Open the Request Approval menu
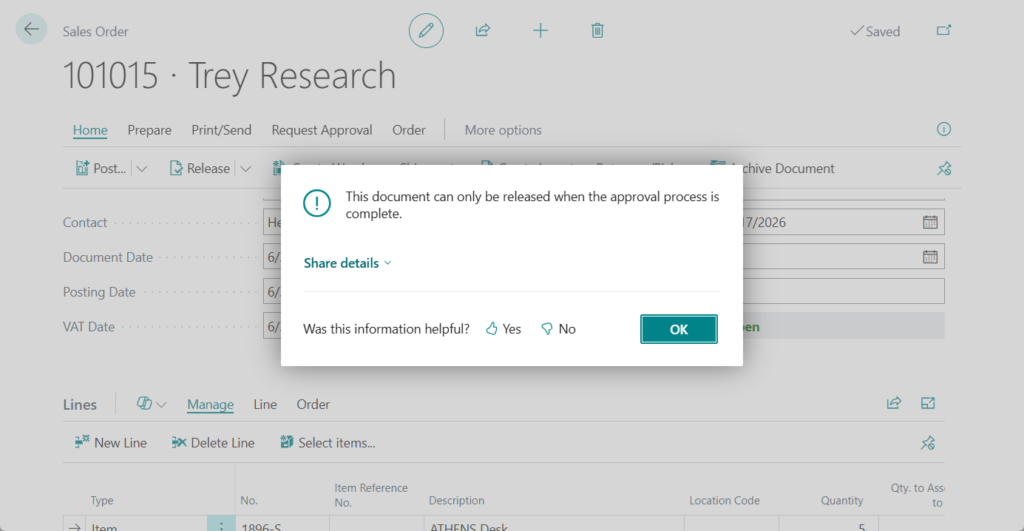Screen dimensions: 1024x531 coord(321,130)
